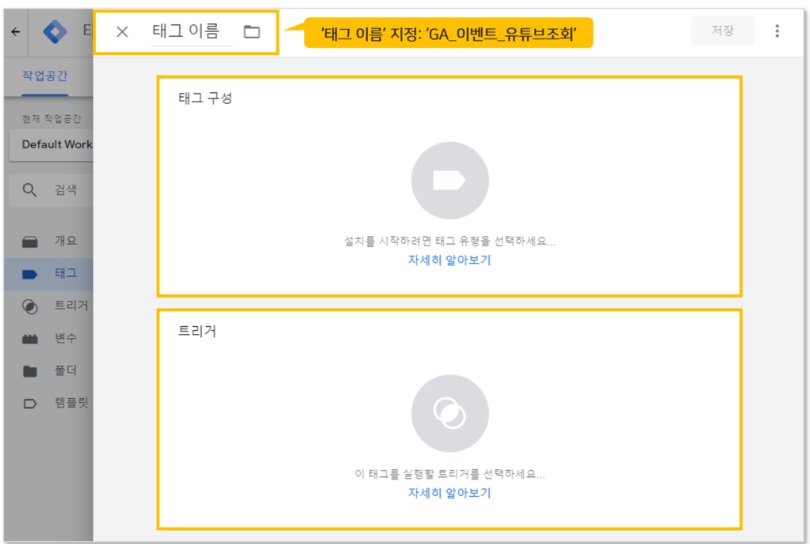Click the 검색 search box
Viewport: 810px width, 544px height.
point(51,190)
